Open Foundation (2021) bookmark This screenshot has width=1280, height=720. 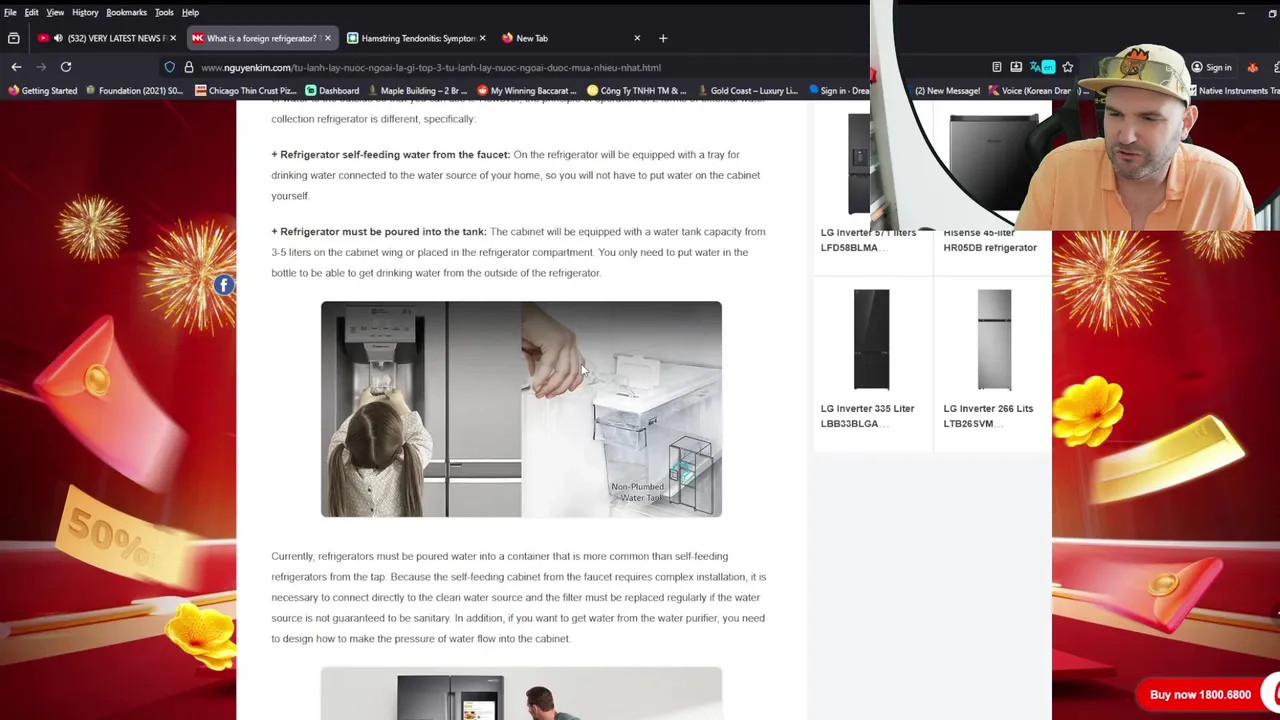tap(134, 90)
